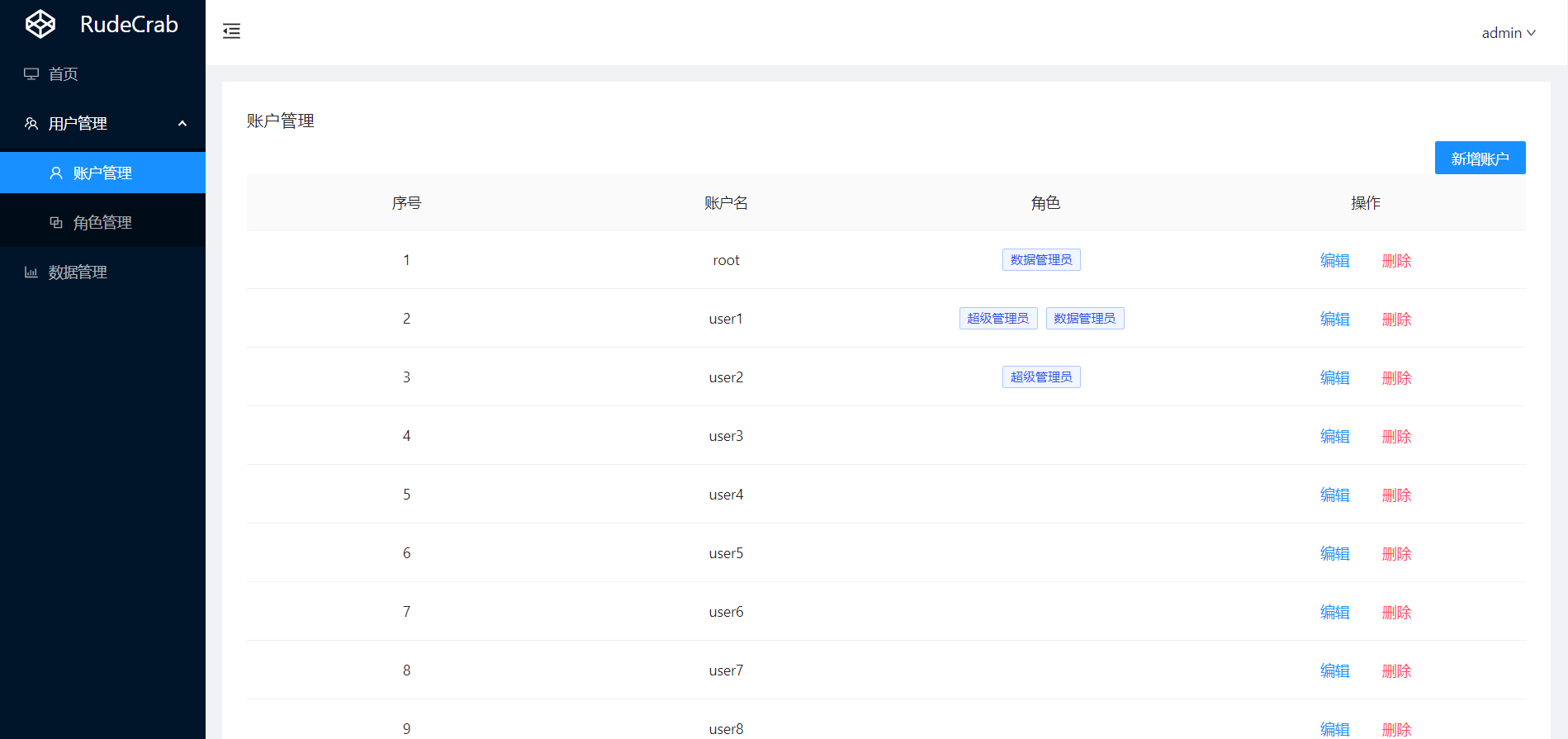The image size is (1568, 739).
Task: Click root's 数据管理员 role tag
Action: click(x=1041, y=259)
